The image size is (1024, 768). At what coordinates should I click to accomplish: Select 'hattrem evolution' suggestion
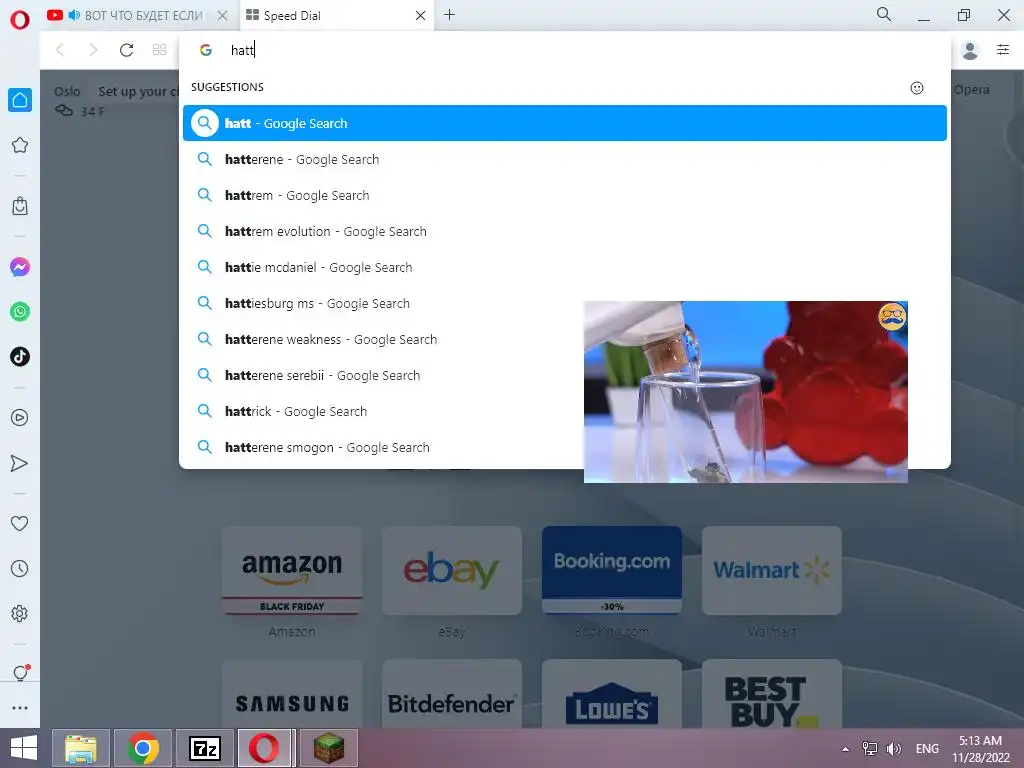tap(564, 231)
